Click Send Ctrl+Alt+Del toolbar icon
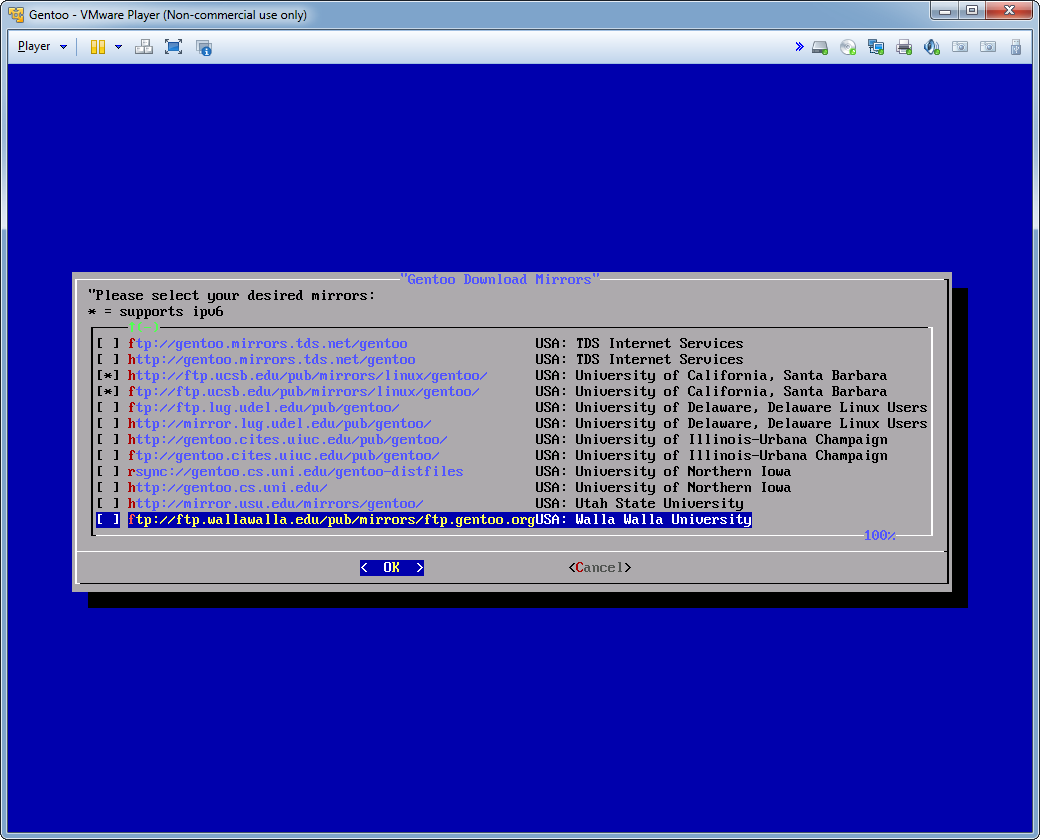The height and width of the screenshot is (840, 1040). (x=143, y=47)
